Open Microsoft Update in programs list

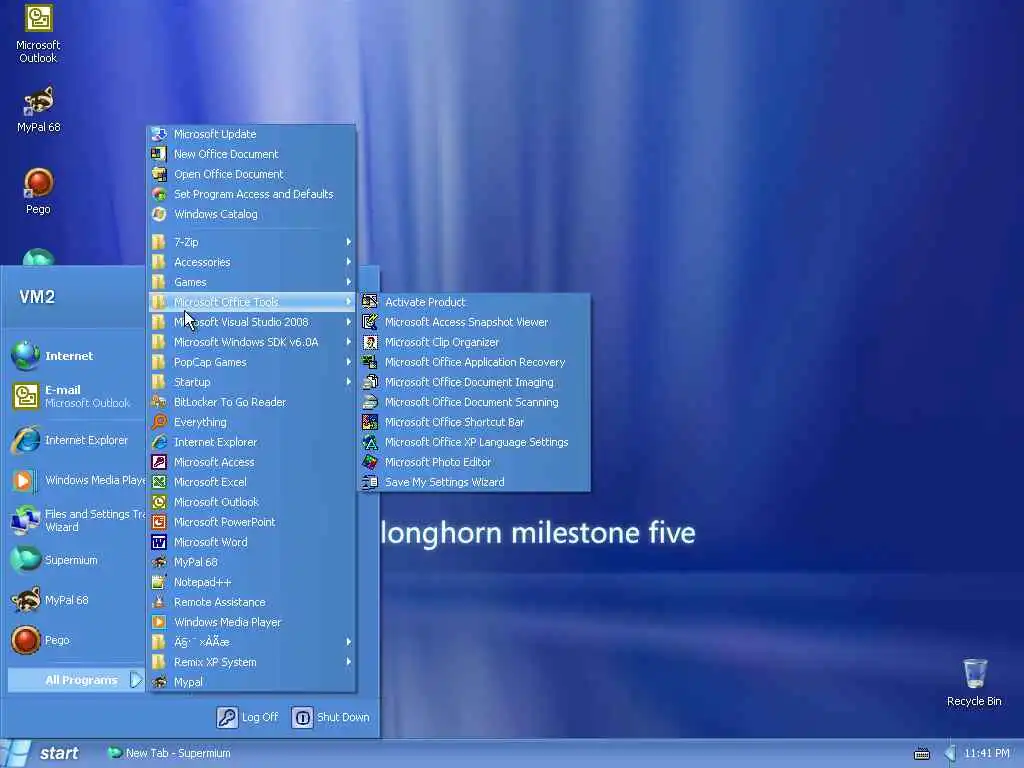(x=252, y=134)
